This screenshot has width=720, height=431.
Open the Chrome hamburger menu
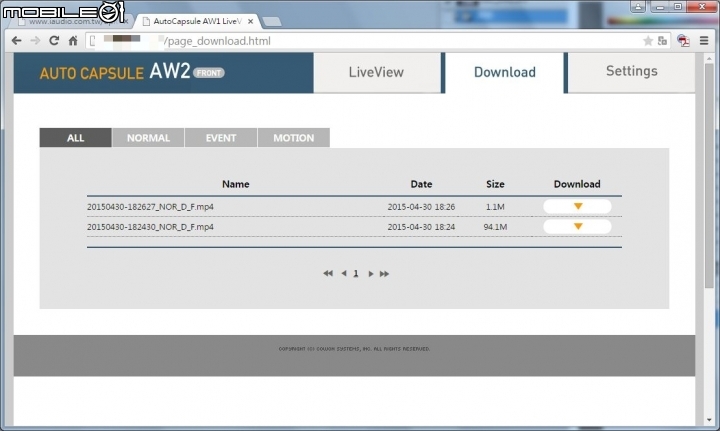[x=704, y=41]
